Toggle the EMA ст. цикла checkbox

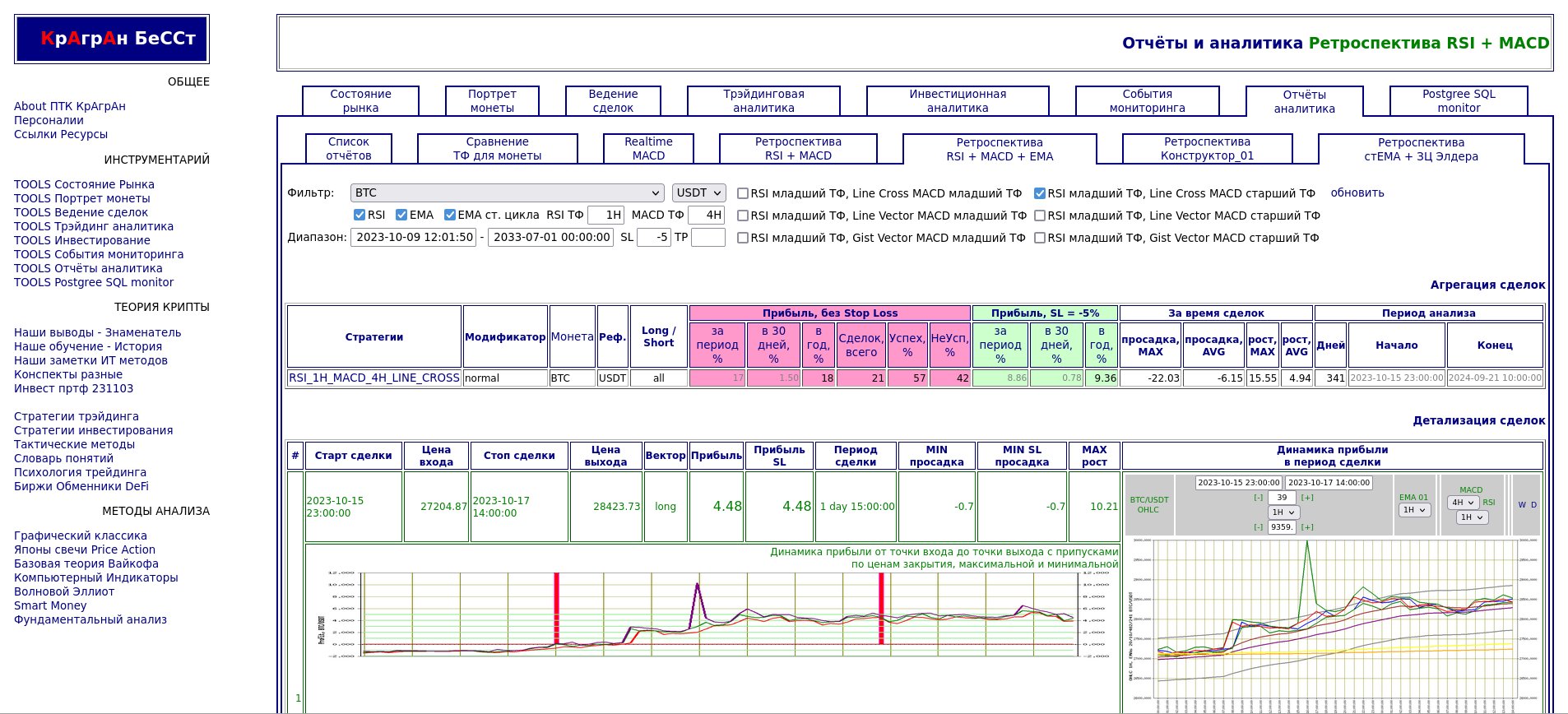pyautogui.click(x=450, y=215)
